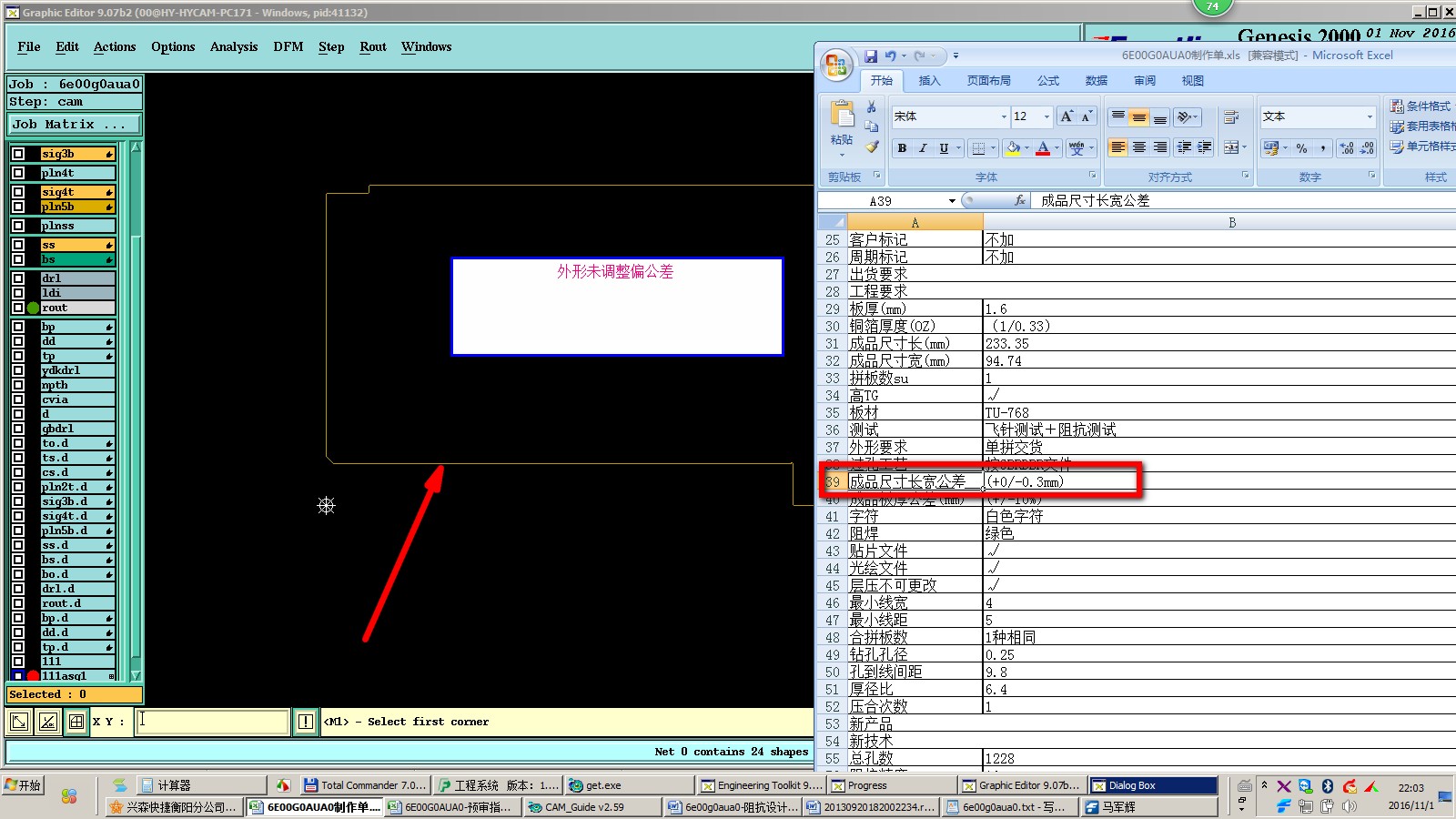Apply percent style to cell
Screen dimensions: 1456x819
click(x=1302, y=147)
